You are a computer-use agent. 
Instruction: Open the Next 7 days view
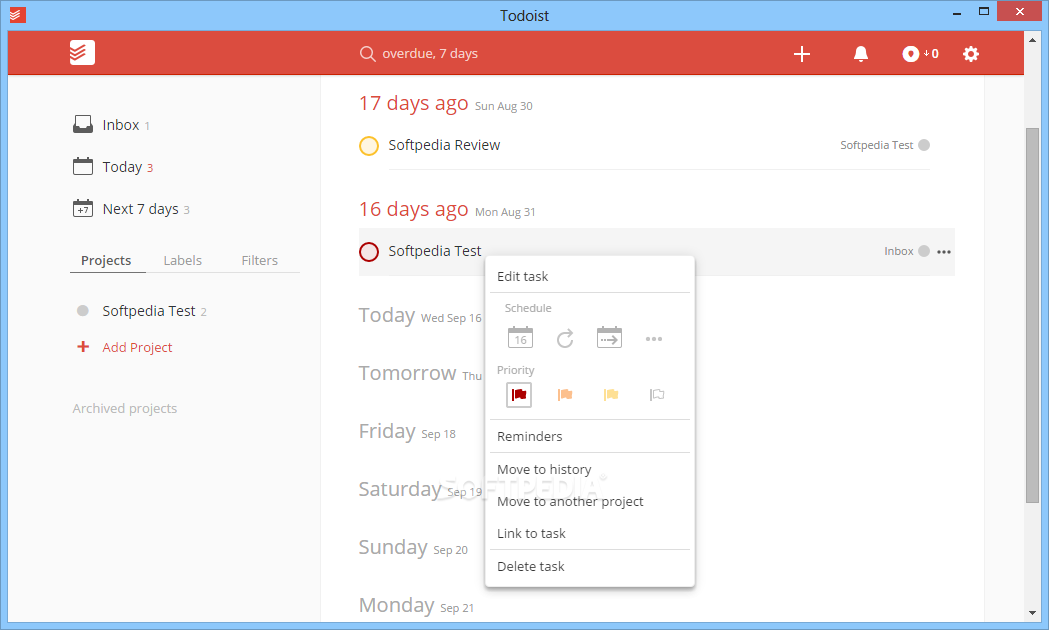click(140, 209)
